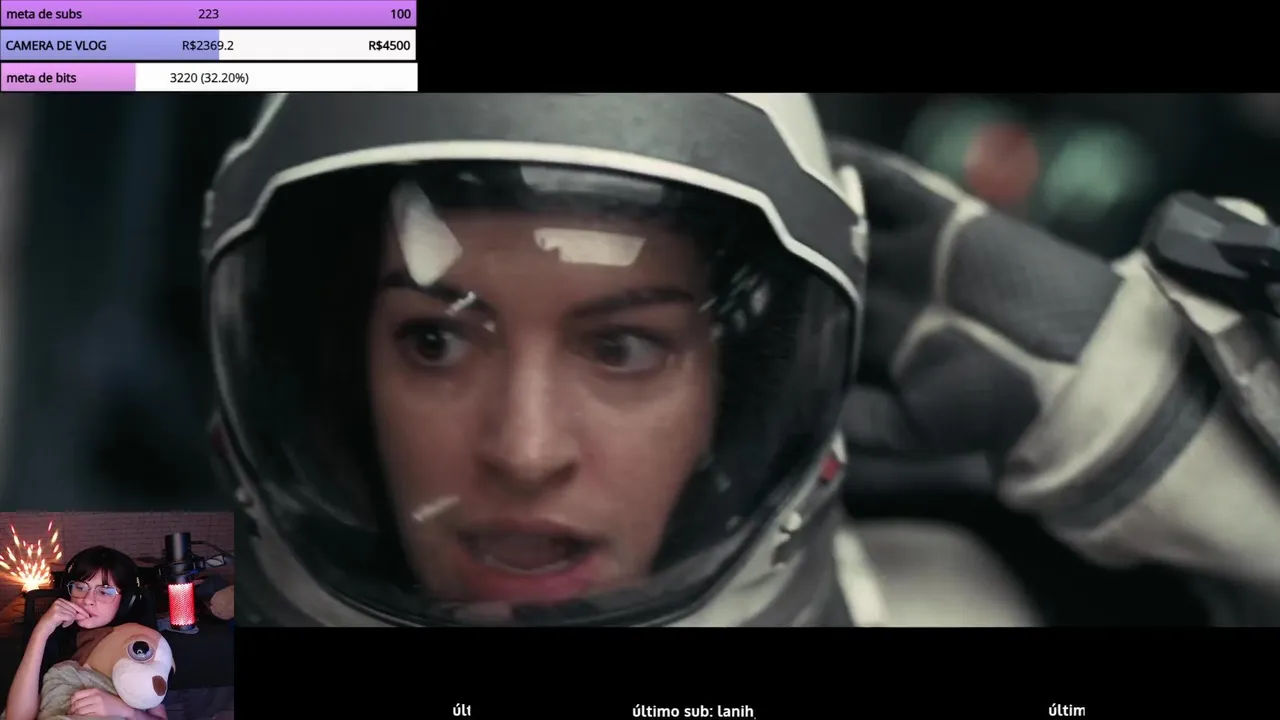Click the main movie video frame
Image resolution: width=1280 pixels, height=720 pixels.
click(640, 360)
